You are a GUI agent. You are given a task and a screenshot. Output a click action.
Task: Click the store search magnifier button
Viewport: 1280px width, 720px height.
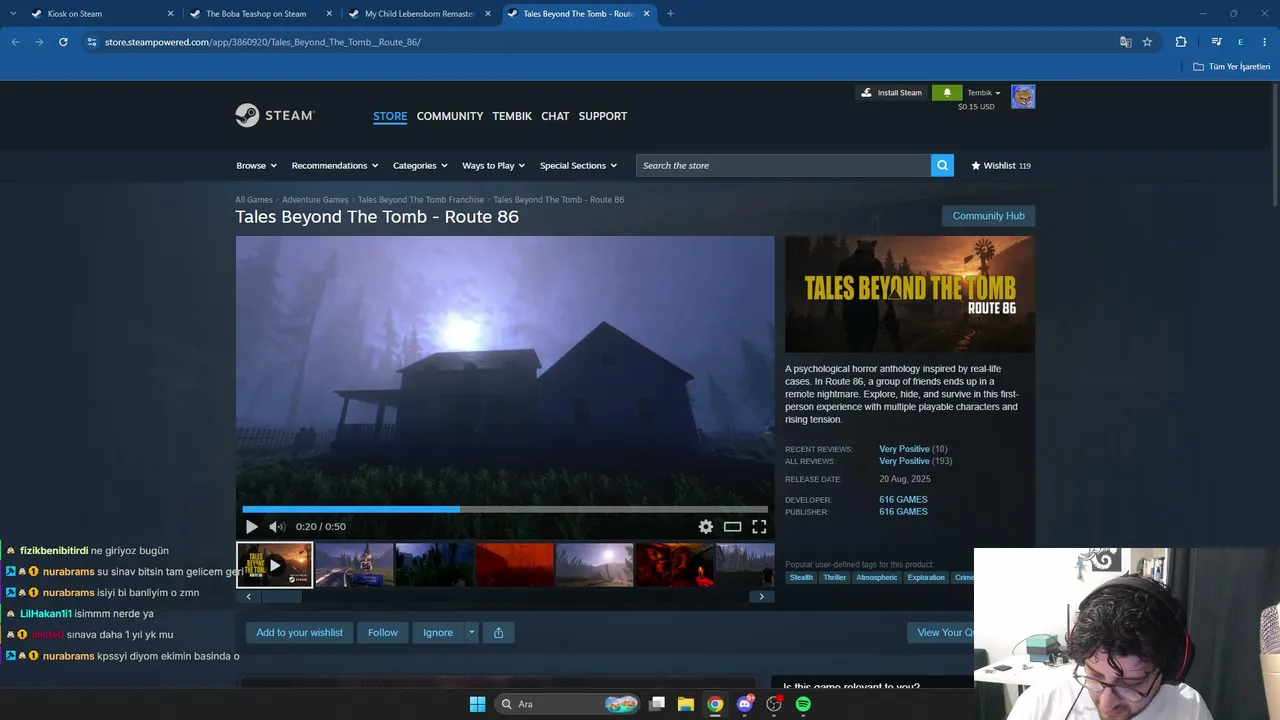click(x=942, y=165)
